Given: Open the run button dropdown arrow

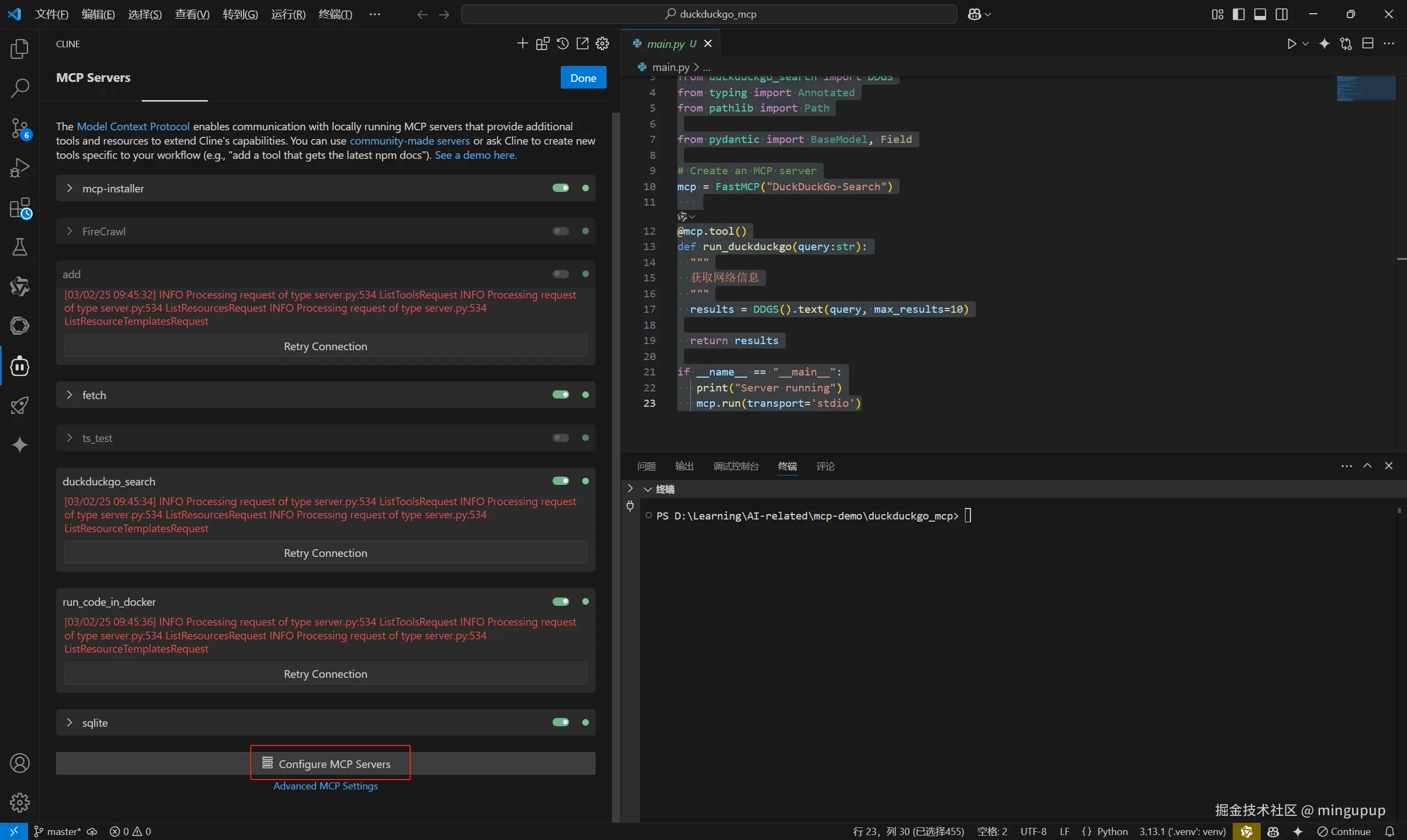Looking at the screenshot, I should click(x=1305, y=43).
